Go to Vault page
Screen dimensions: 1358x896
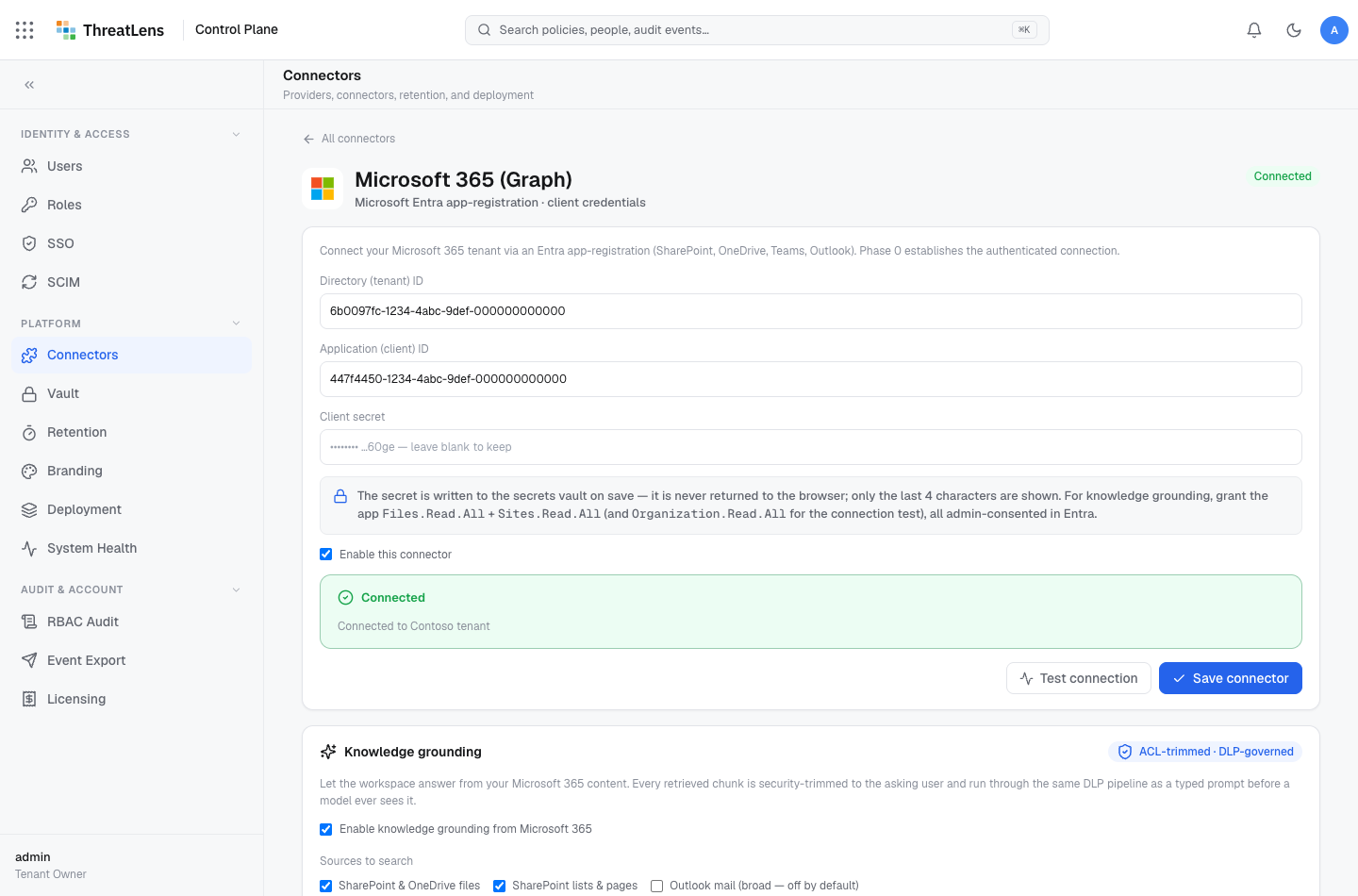pos(131,394)
